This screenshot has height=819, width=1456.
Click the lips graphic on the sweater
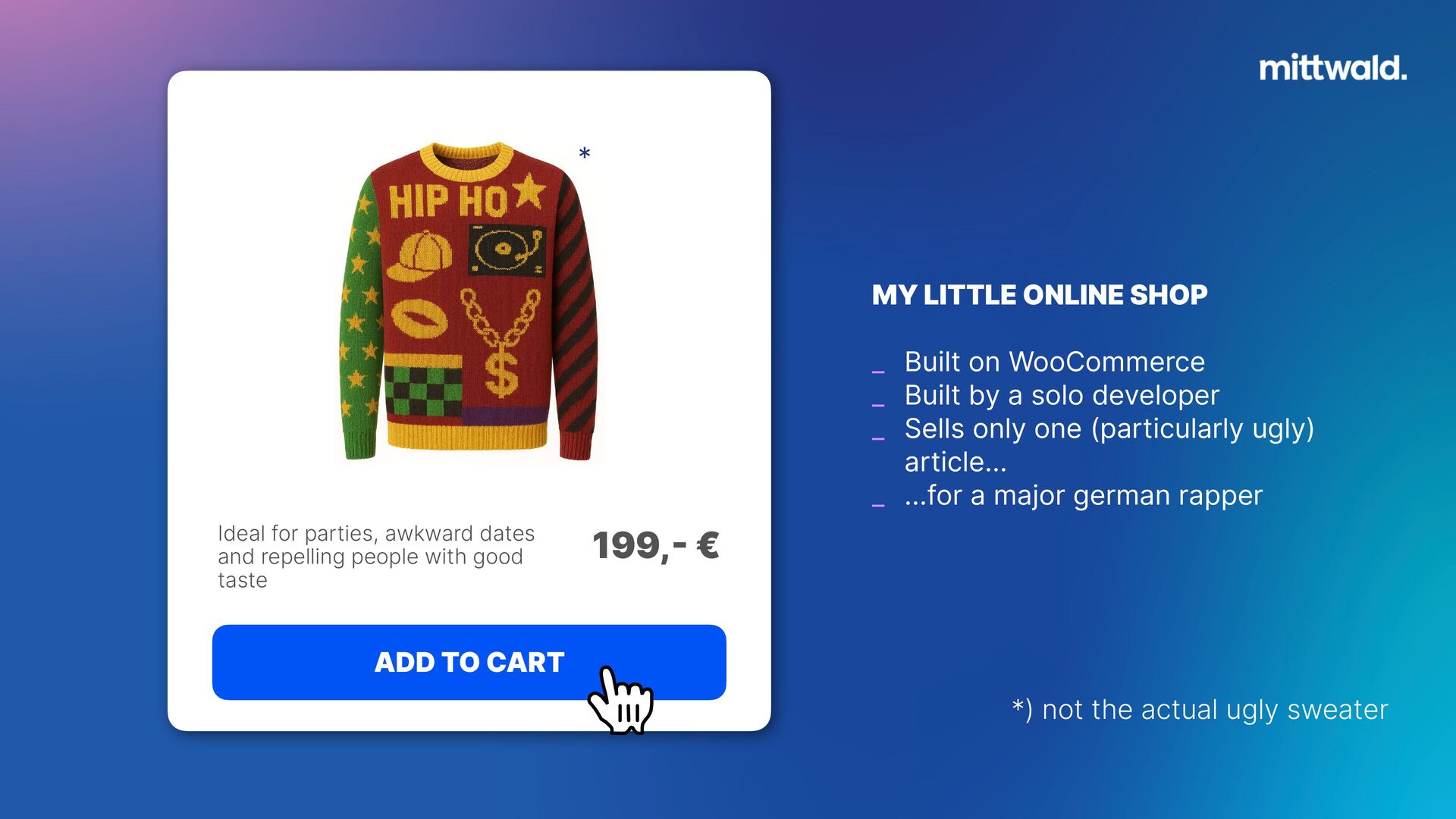pos(419,318)
